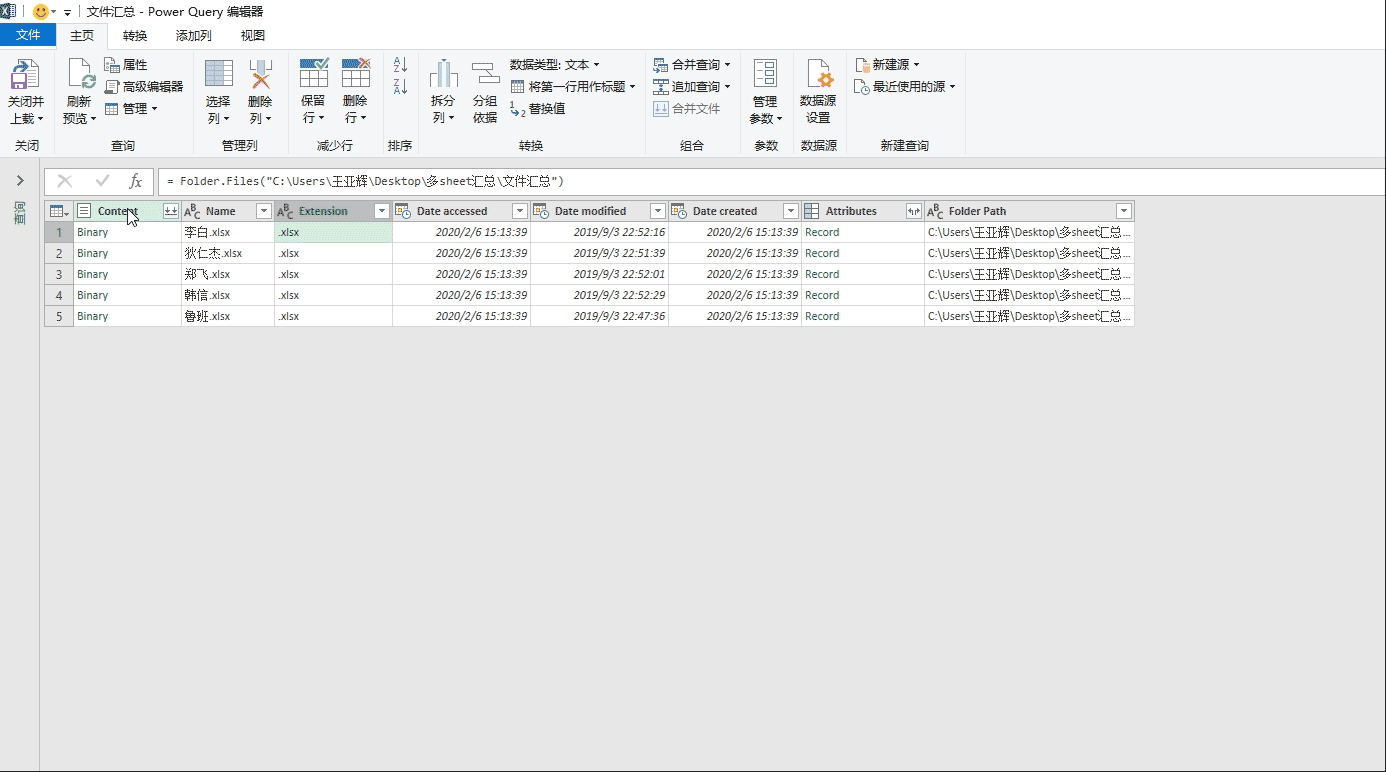Click the table corner menu icon
Image resolution: width=1386 pixels, height=772 pixels.
(x=59, y=211)
